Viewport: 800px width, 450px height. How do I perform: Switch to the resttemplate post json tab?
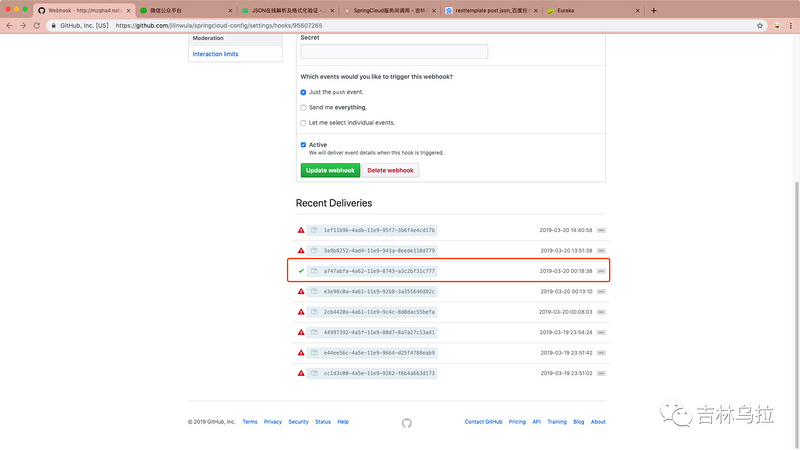click(491, 10)
